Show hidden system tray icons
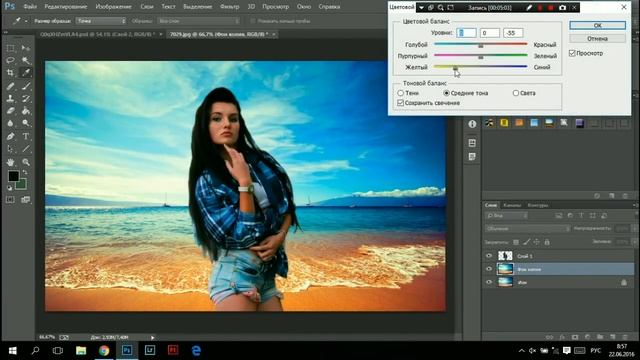The width and height of the screenshot is (640, 360). click(522, 351)
